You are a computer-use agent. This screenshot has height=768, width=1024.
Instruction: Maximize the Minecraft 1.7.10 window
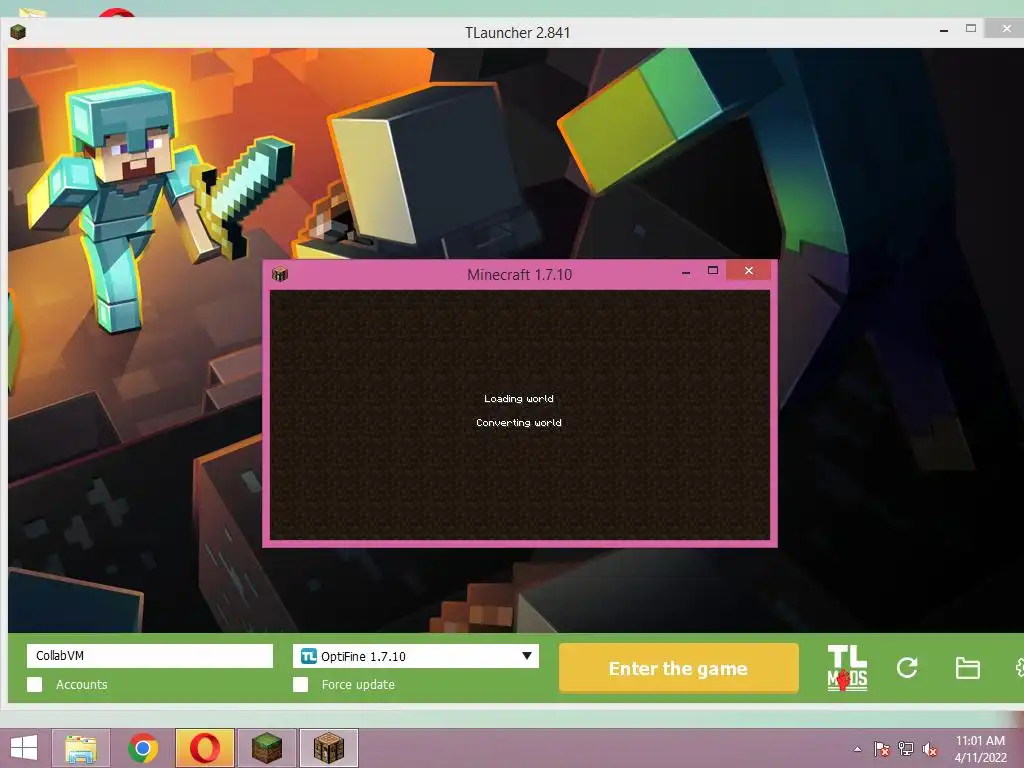coord(712,270)
